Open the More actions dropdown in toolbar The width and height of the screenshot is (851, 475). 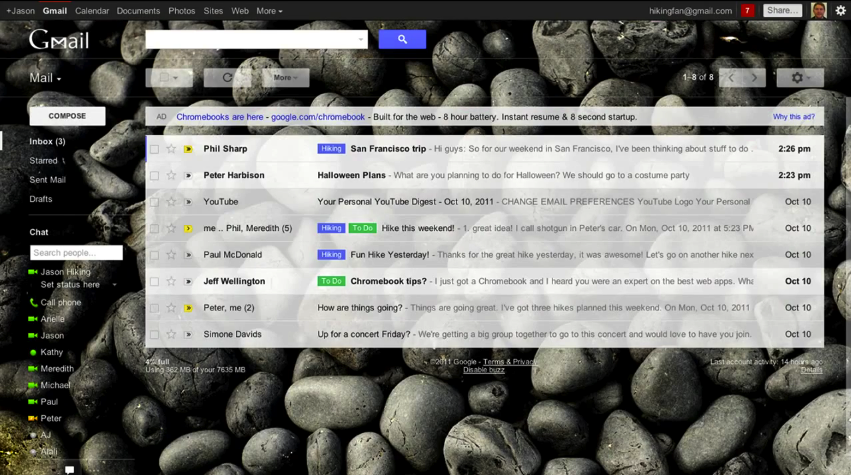tap(285, 77)
